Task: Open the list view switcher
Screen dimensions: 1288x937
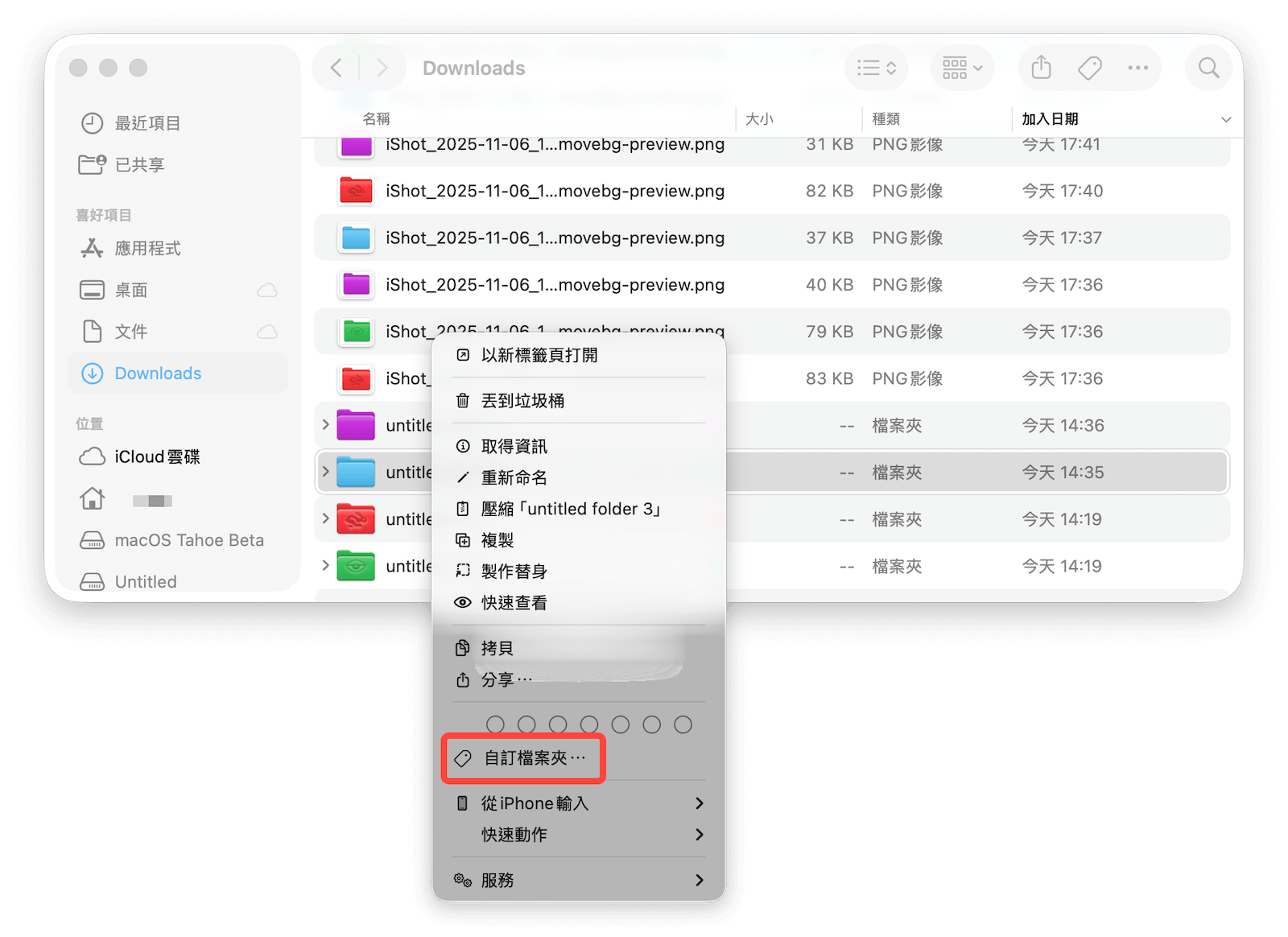Action: (877, 68)
